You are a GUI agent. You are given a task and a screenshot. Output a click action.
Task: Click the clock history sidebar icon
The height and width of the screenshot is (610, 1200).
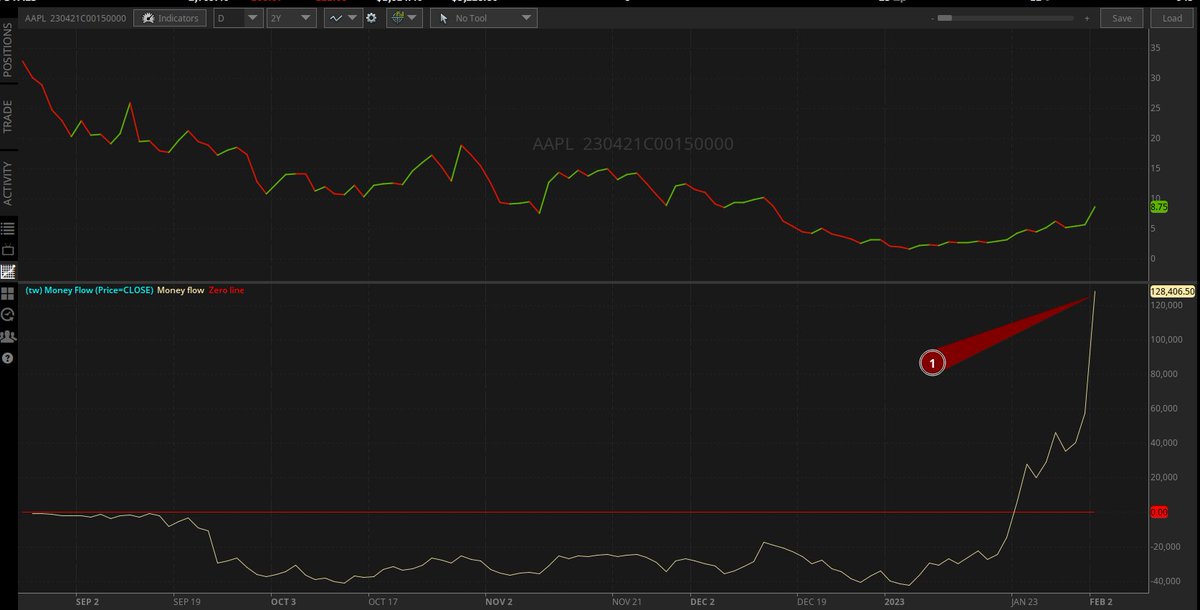pyautogui.click(x=8, y=314)
